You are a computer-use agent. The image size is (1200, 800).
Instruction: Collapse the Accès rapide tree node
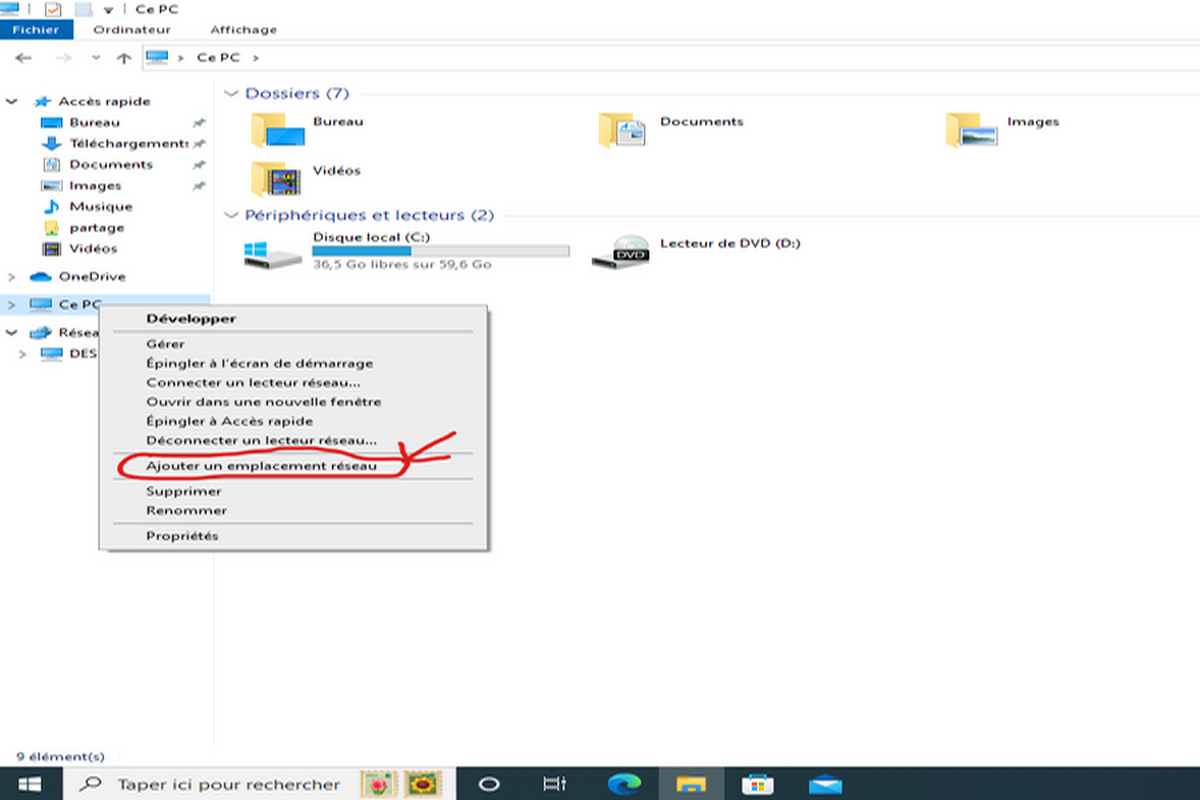(x=11, y=102)
